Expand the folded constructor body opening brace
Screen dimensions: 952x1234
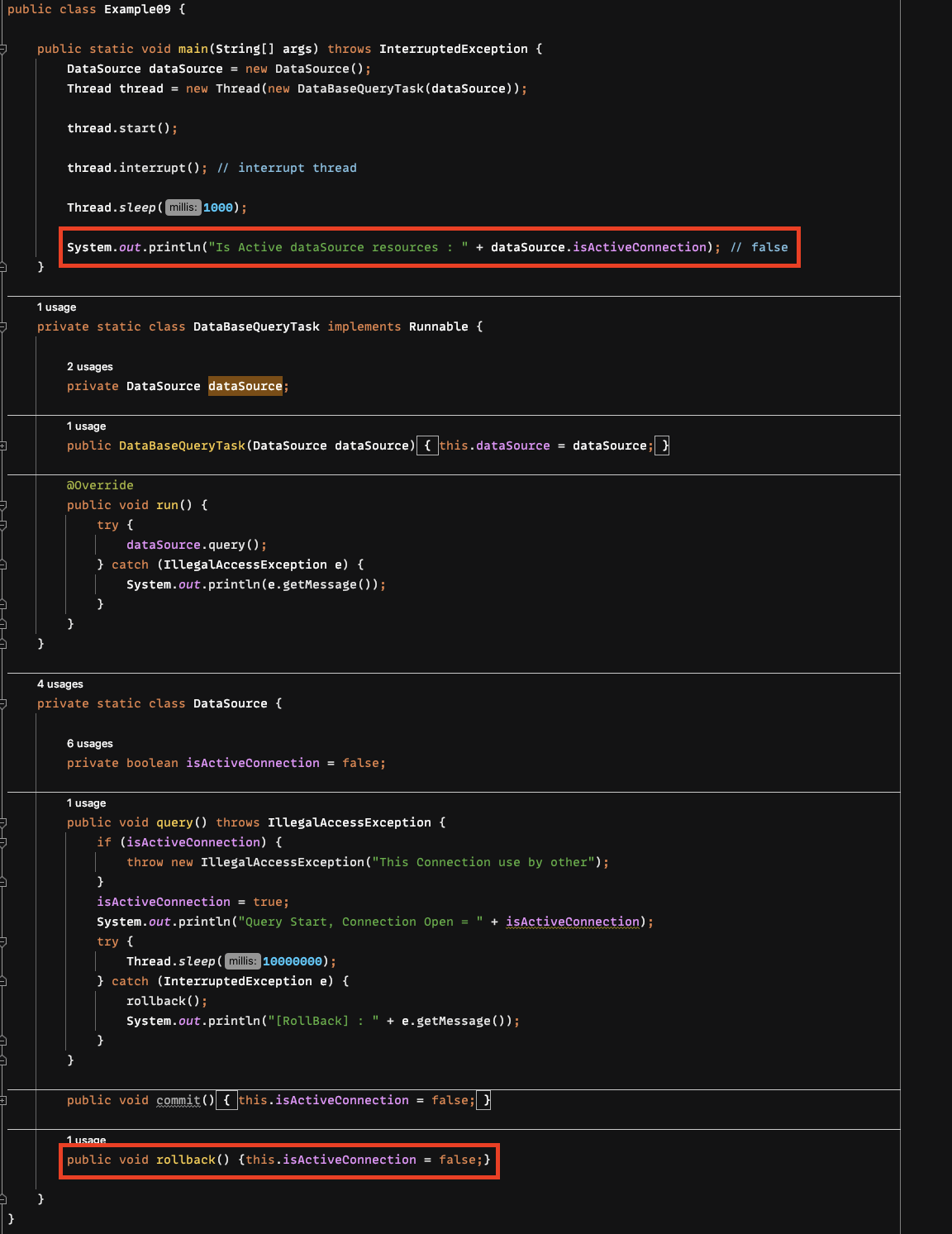pos(427,445)
